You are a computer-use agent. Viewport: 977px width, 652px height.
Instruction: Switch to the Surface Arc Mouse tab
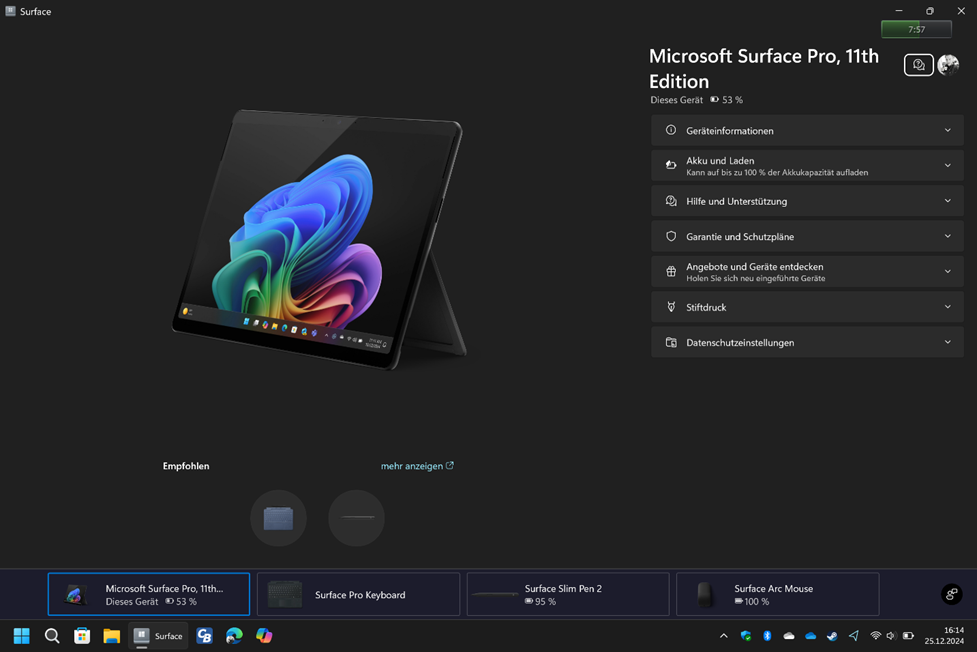point(778,594)
